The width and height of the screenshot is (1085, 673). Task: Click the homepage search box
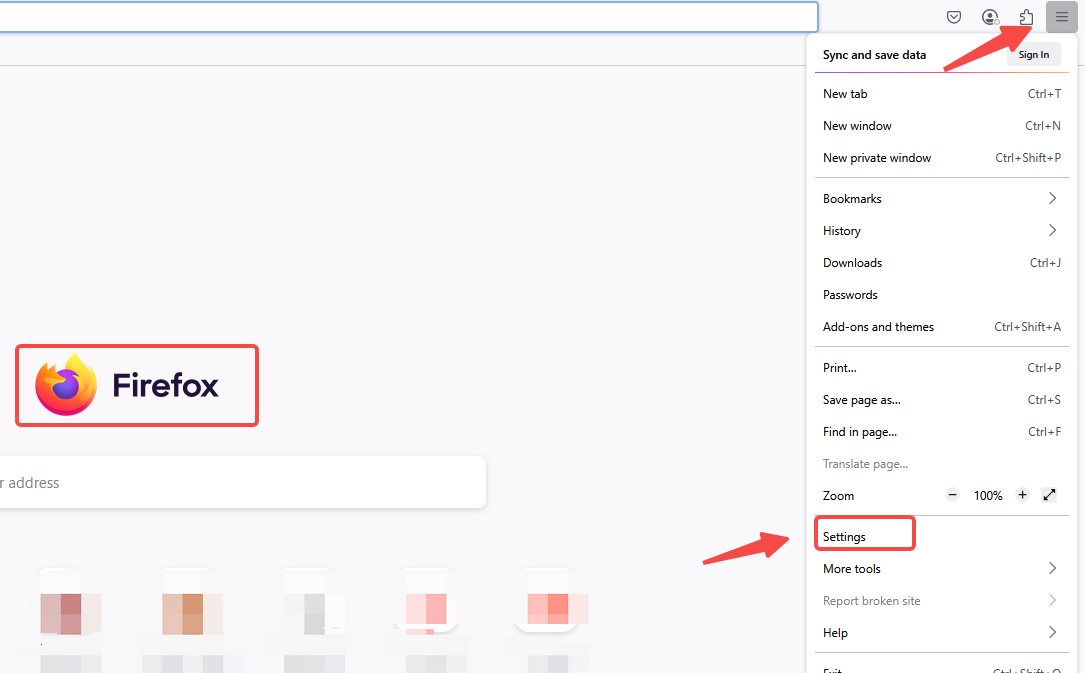click(240, 483)
